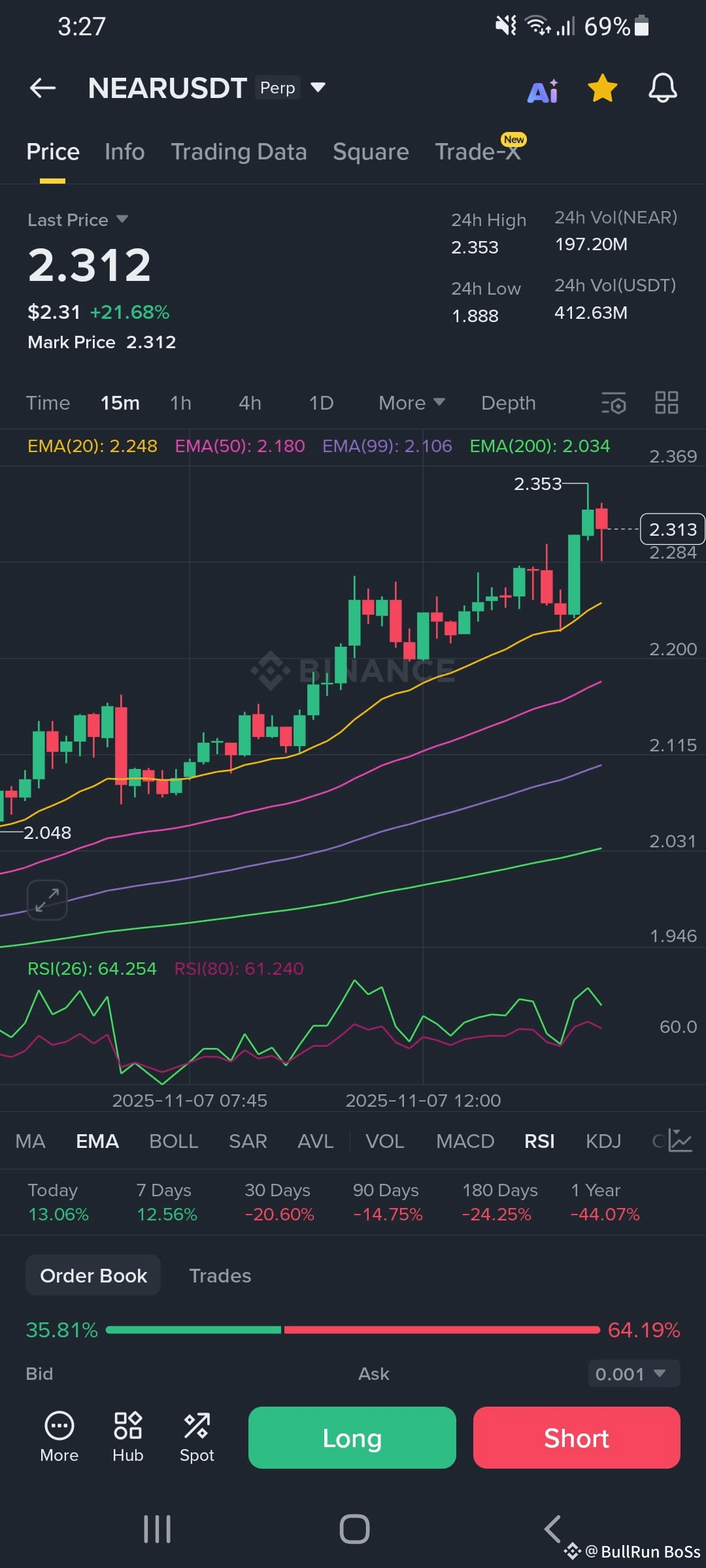Select the Order Book tab
The image size is (706, 1568).
pyautogui.click(x=93, y=1275)
